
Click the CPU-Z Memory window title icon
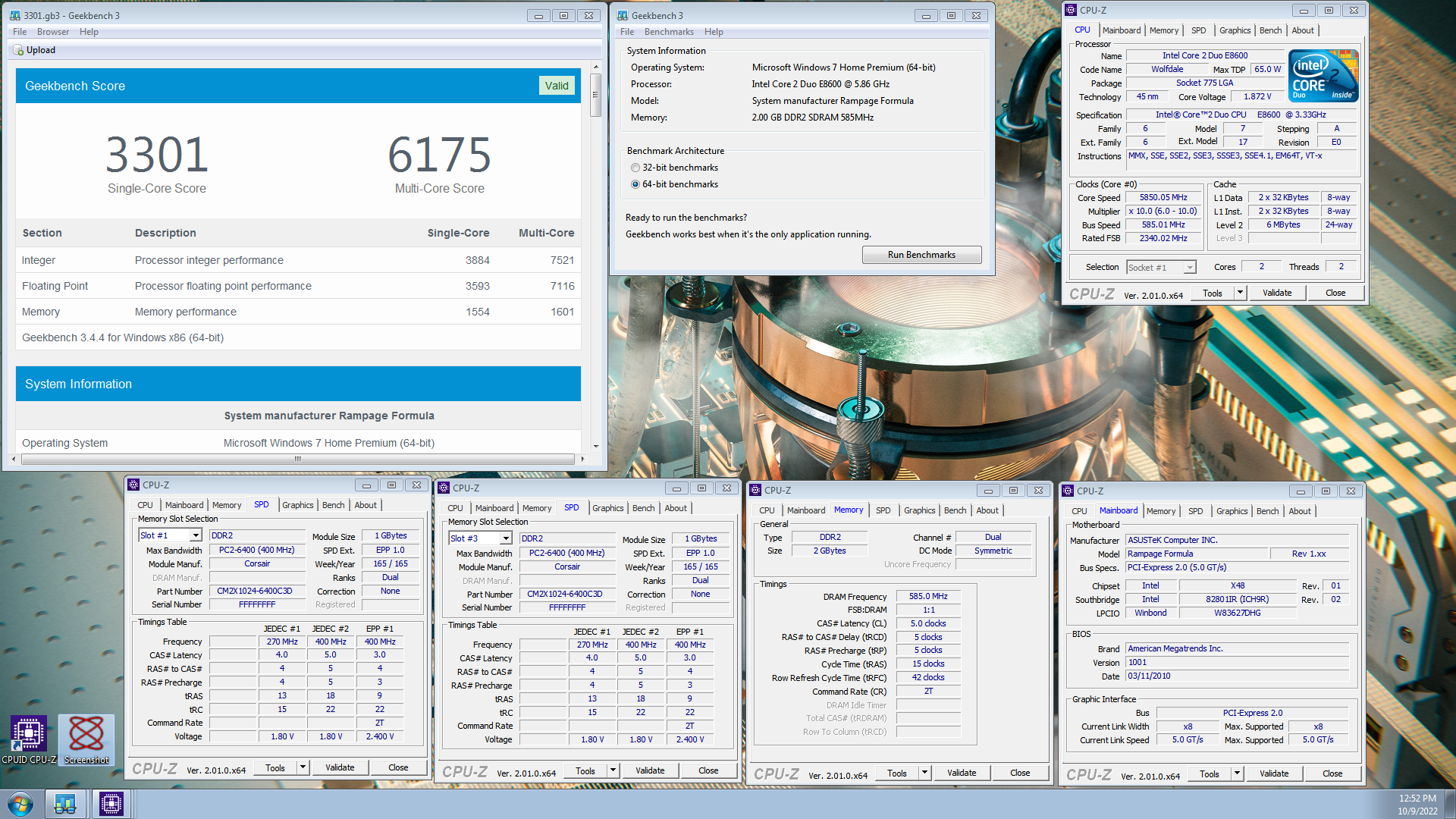[756, 490]
